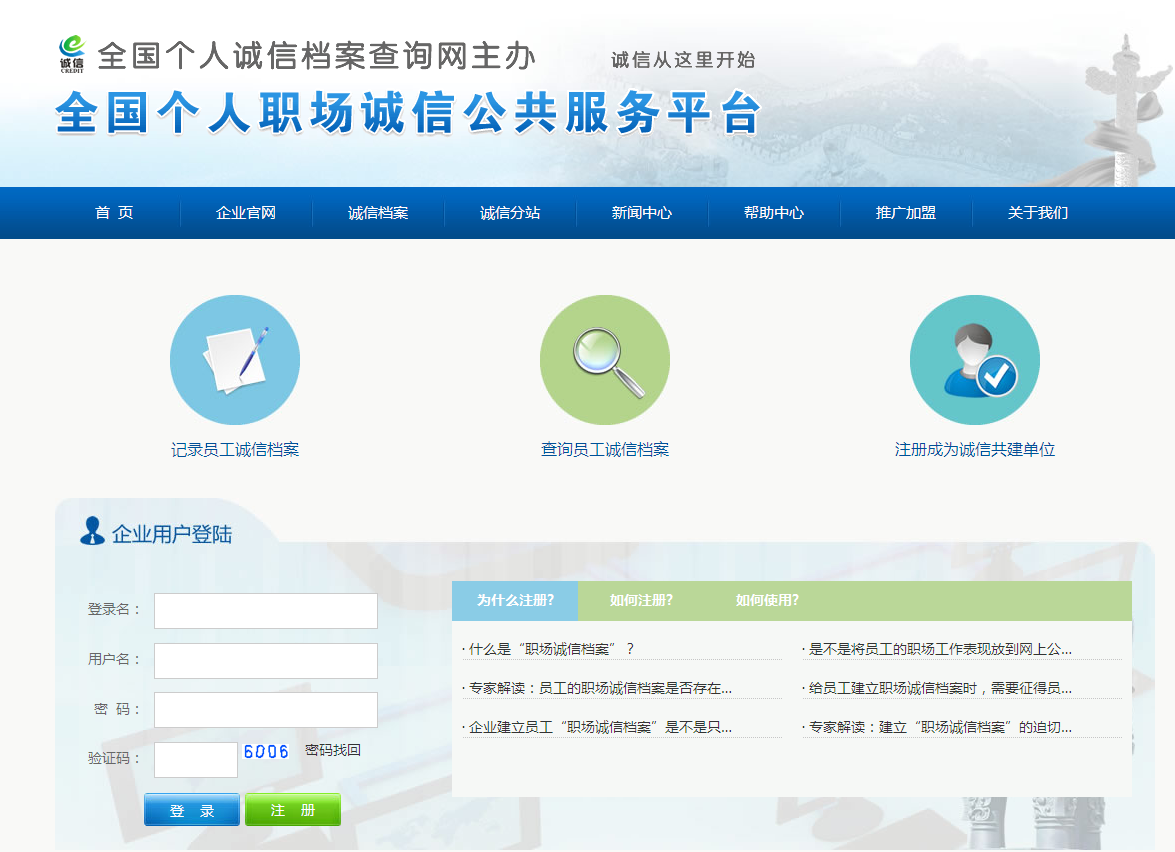Viewport: 1175px width, 852px height.
Task: Open 企业官网 navigation item
Action: [246, 213]
